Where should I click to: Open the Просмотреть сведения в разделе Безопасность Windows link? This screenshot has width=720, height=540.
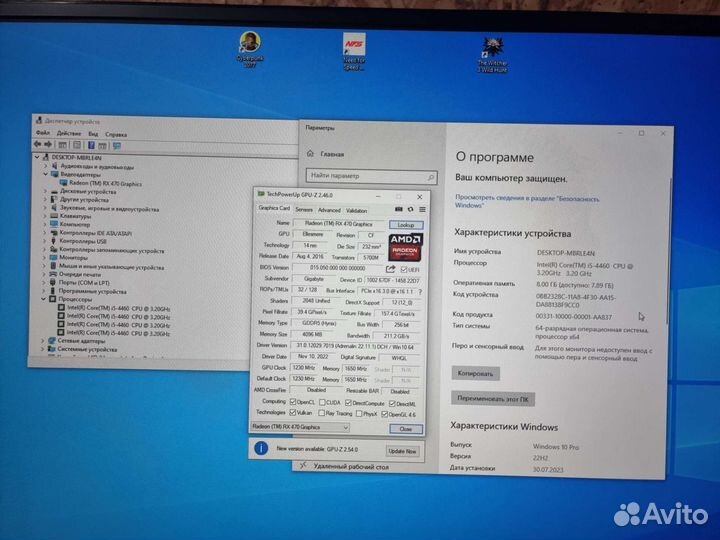pos(527,202)
